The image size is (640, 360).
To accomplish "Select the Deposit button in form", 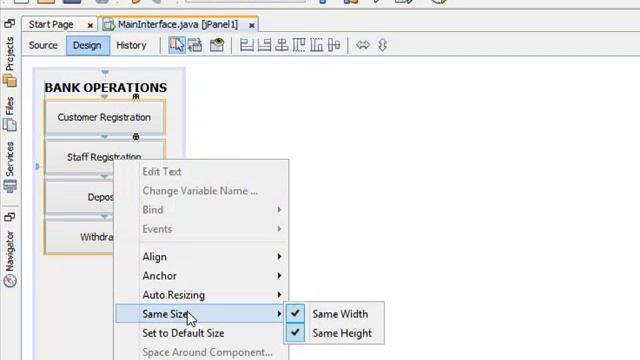I will tap(79, 197).
